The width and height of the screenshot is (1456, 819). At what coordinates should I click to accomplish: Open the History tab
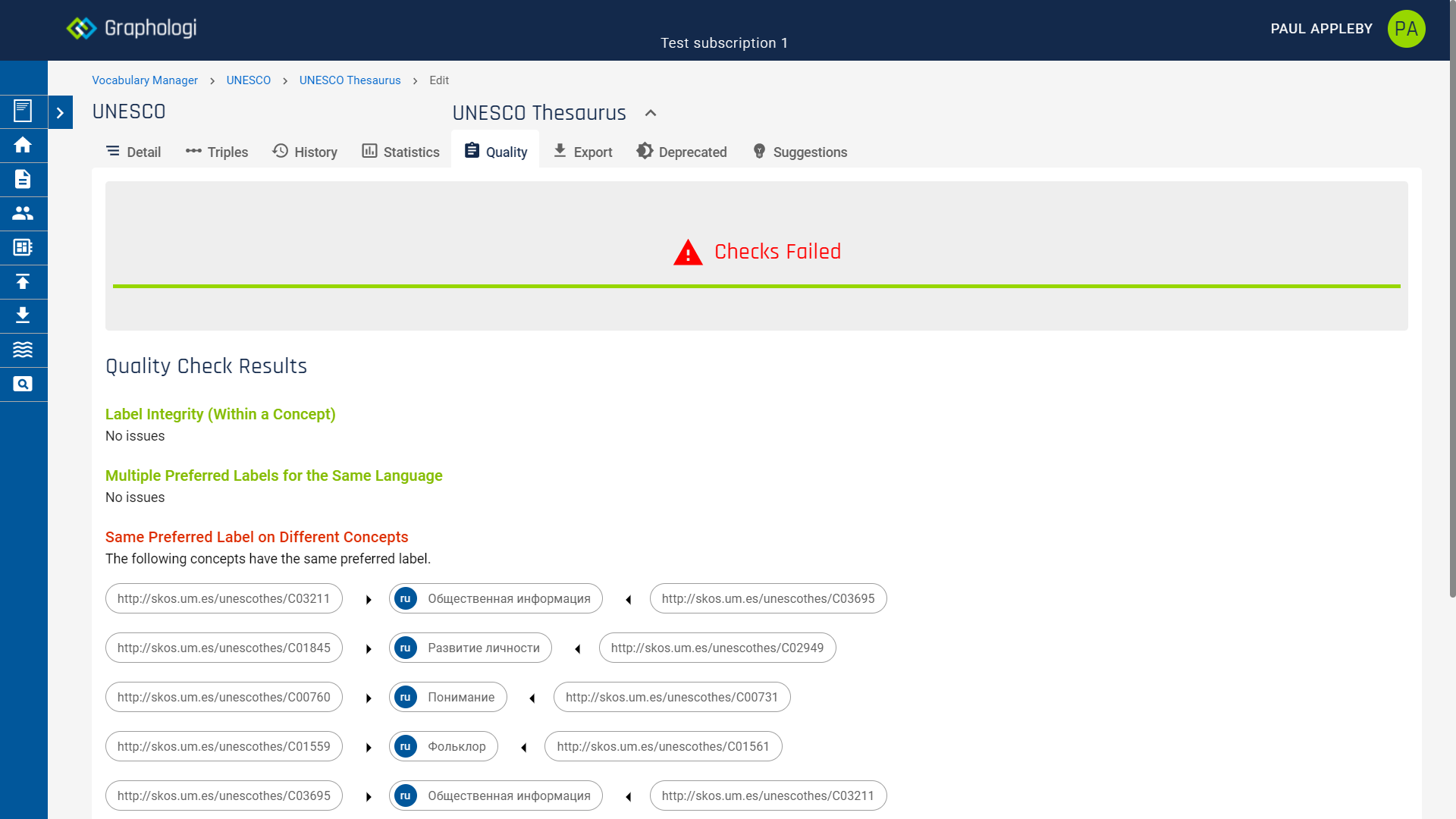(305, 152)
